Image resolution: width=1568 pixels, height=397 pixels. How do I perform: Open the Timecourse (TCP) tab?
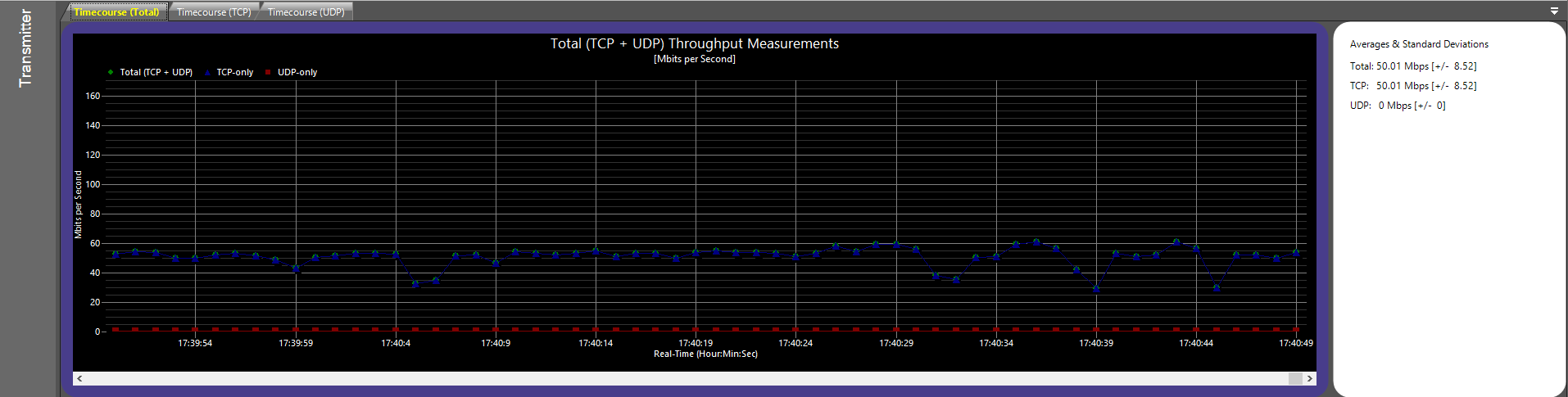214,11
